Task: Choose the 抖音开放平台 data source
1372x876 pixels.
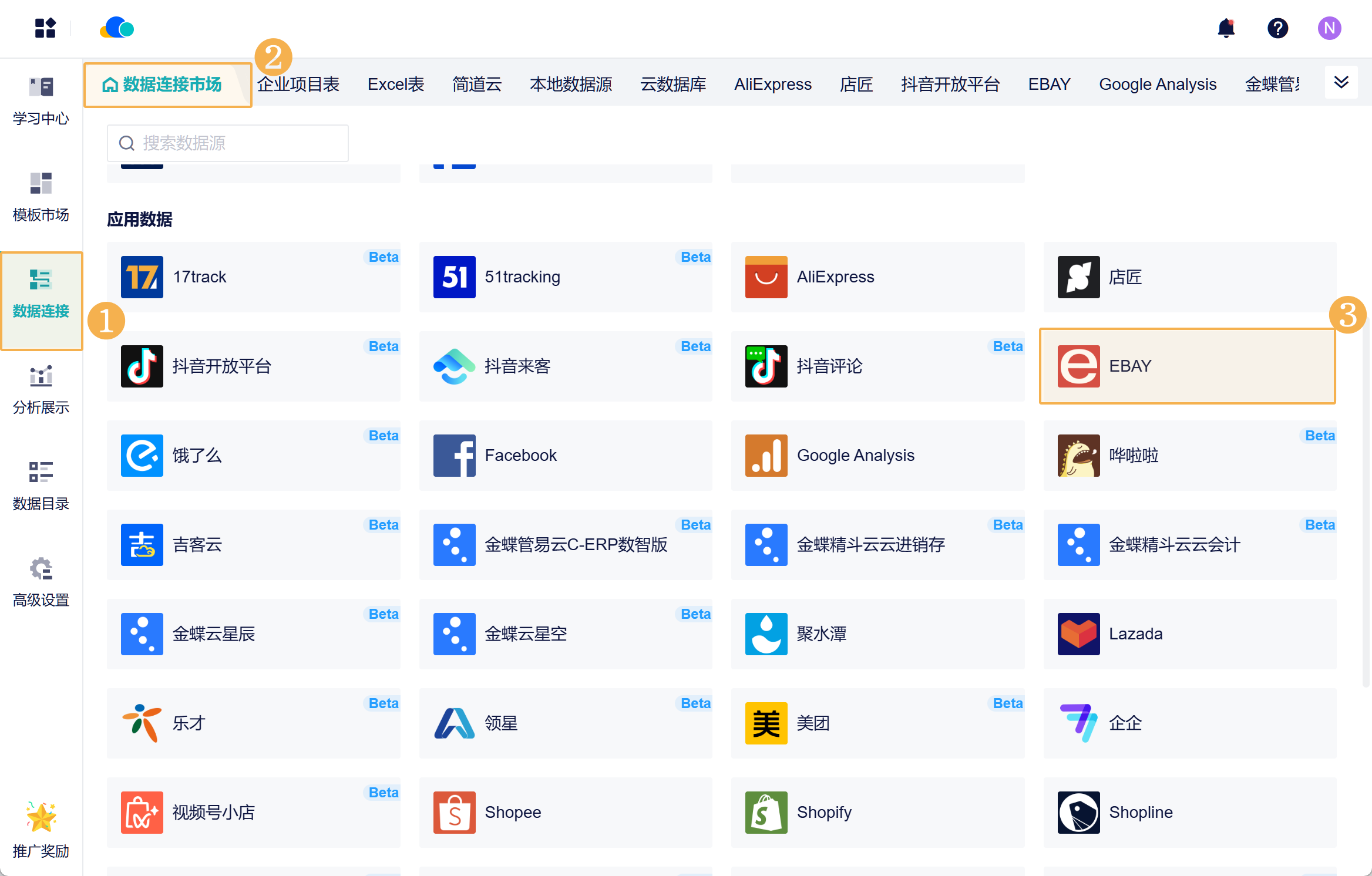Action: pyautogui.click(x=253, y=366)
